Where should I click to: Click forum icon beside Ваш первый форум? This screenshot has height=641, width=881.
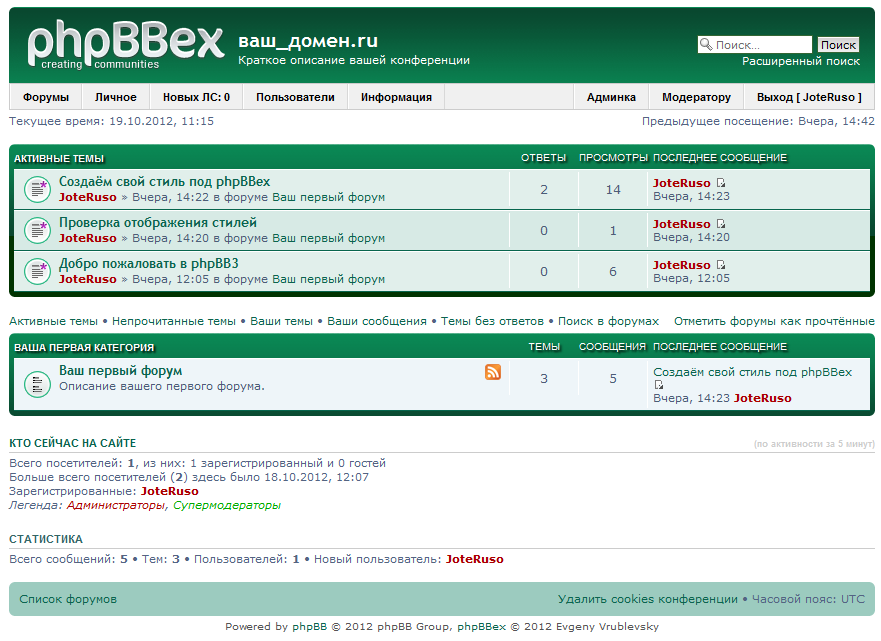tap(37, 383)
